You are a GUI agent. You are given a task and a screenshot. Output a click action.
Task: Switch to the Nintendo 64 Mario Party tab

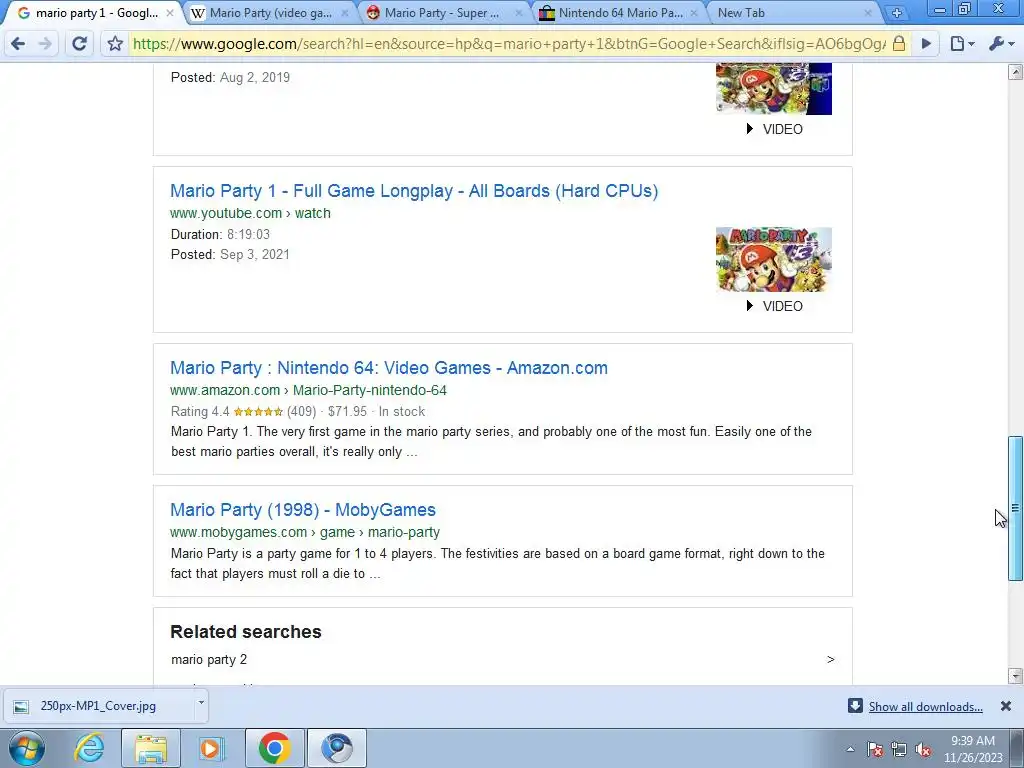[x=619, y=12]
